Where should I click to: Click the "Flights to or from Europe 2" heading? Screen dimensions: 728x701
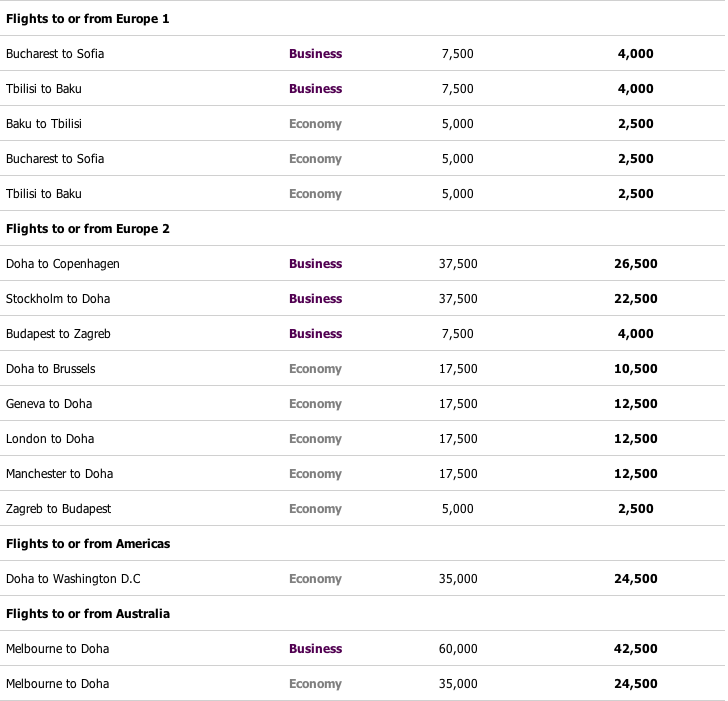pyautogui.click(x=88, y=229)
